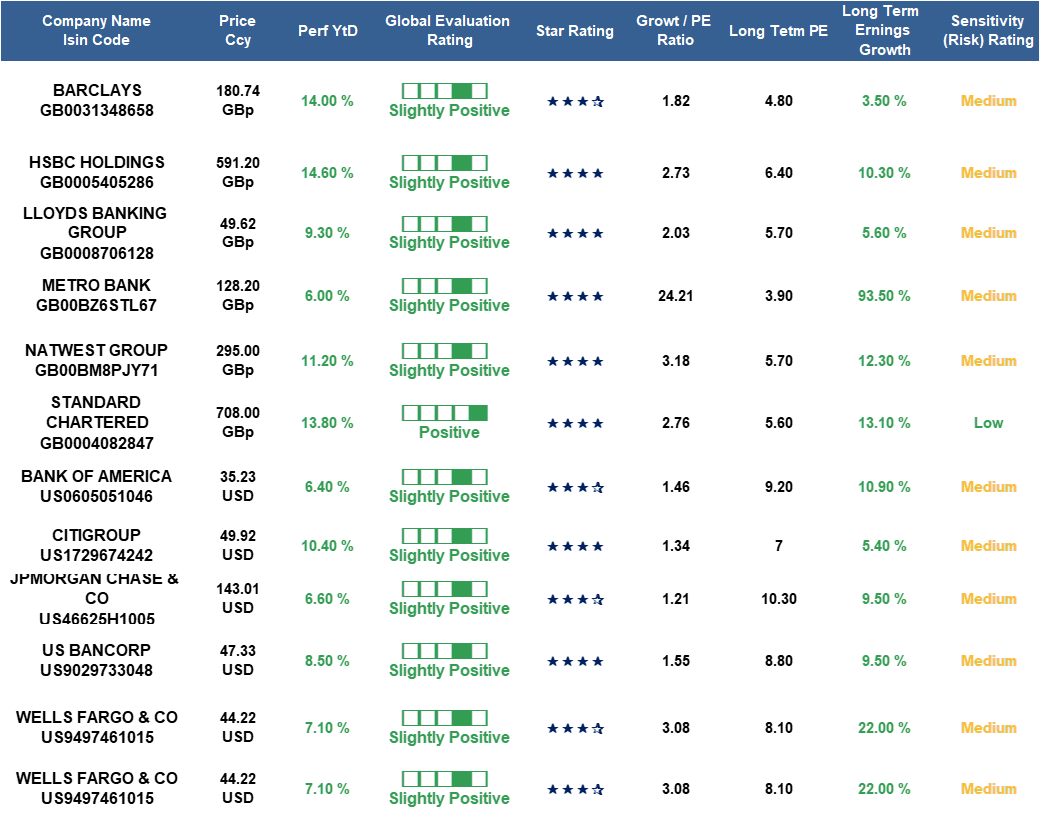1040x821 pixels.
Task: Select Standard Chartered's 708.00 GBp price
Action: click(x=238, y=422)
